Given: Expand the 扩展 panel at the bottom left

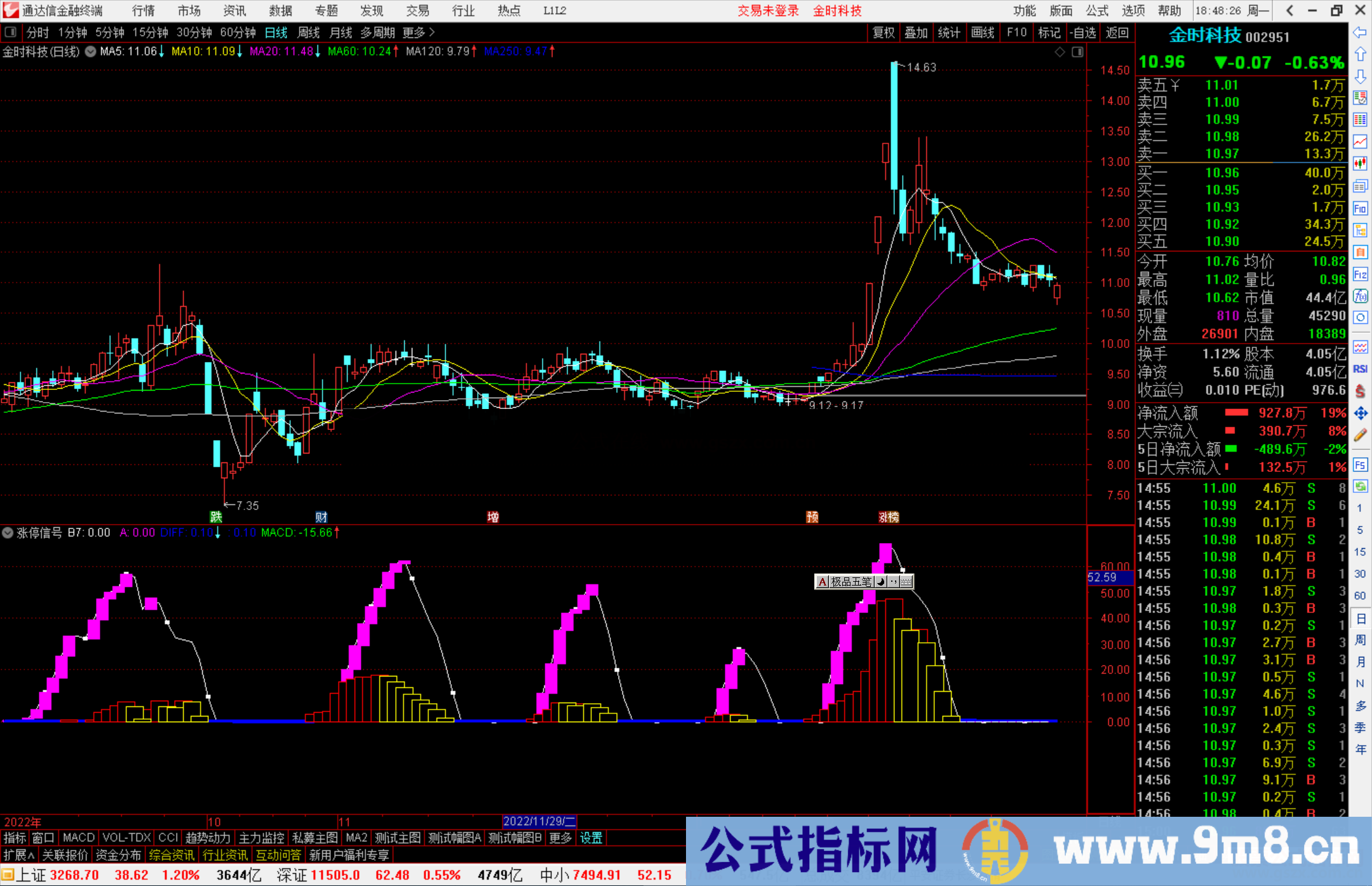Looking at the screenshot, I should (17, 855).
